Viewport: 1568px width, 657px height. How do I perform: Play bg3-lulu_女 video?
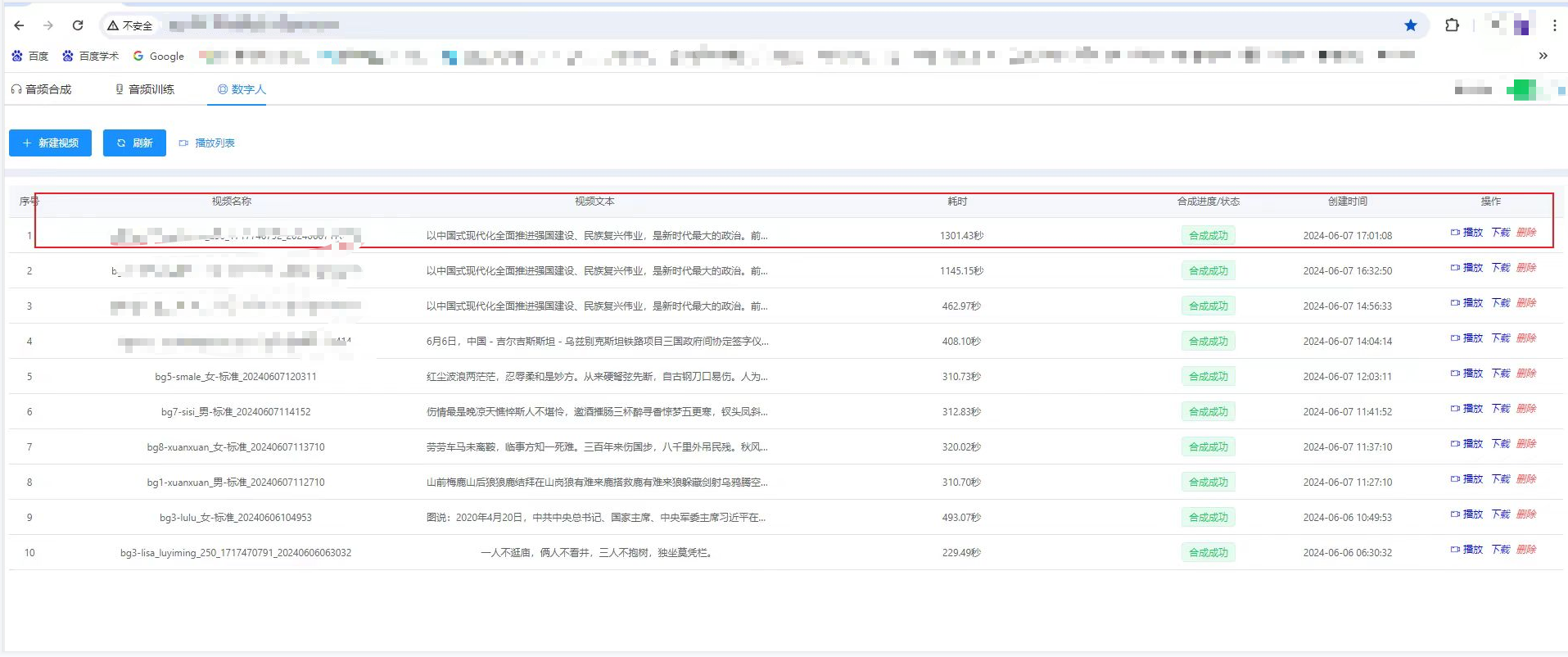(1466, 514)
